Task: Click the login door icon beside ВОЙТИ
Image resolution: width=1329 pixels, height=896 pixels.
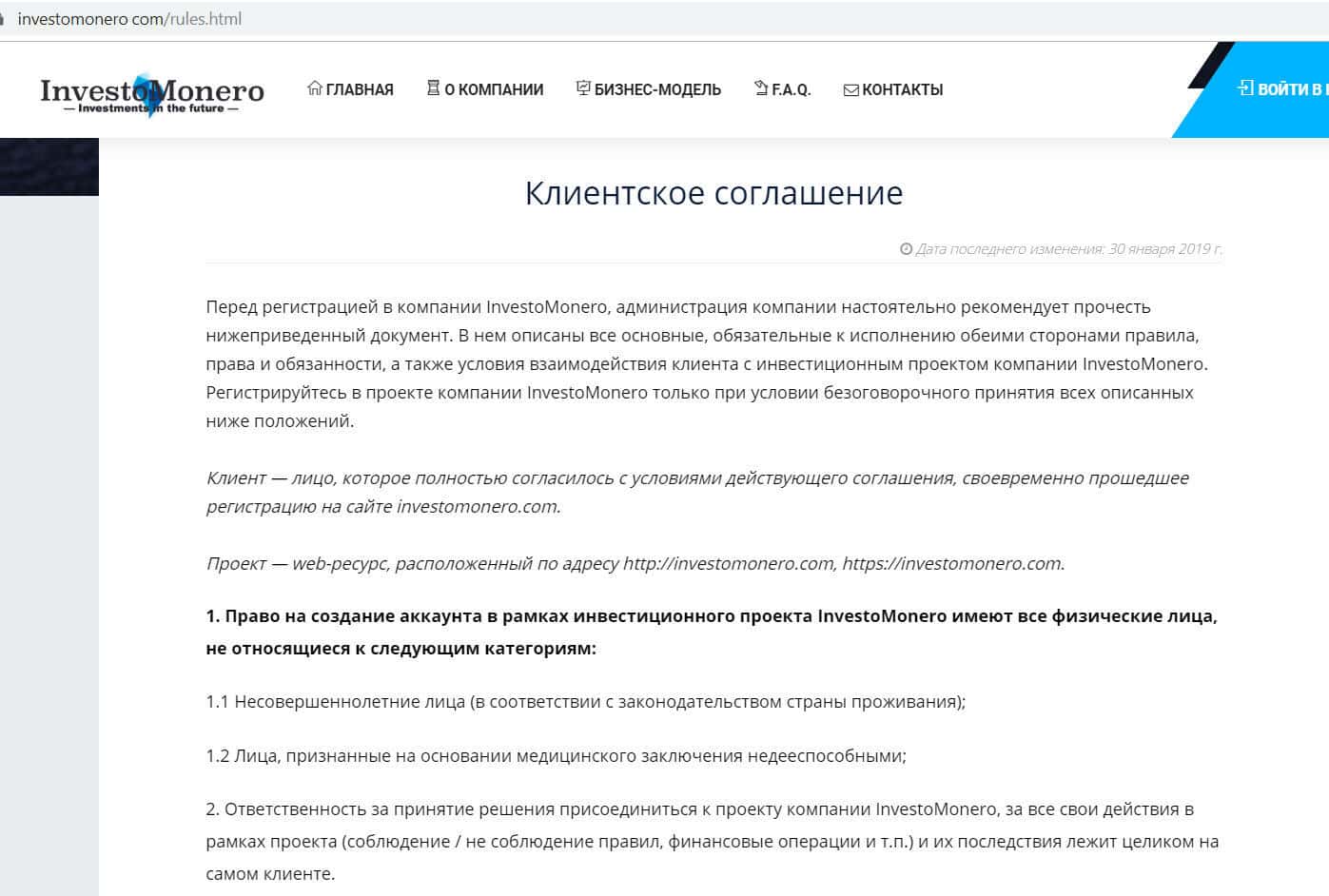Action: [x=1245, y=88]
